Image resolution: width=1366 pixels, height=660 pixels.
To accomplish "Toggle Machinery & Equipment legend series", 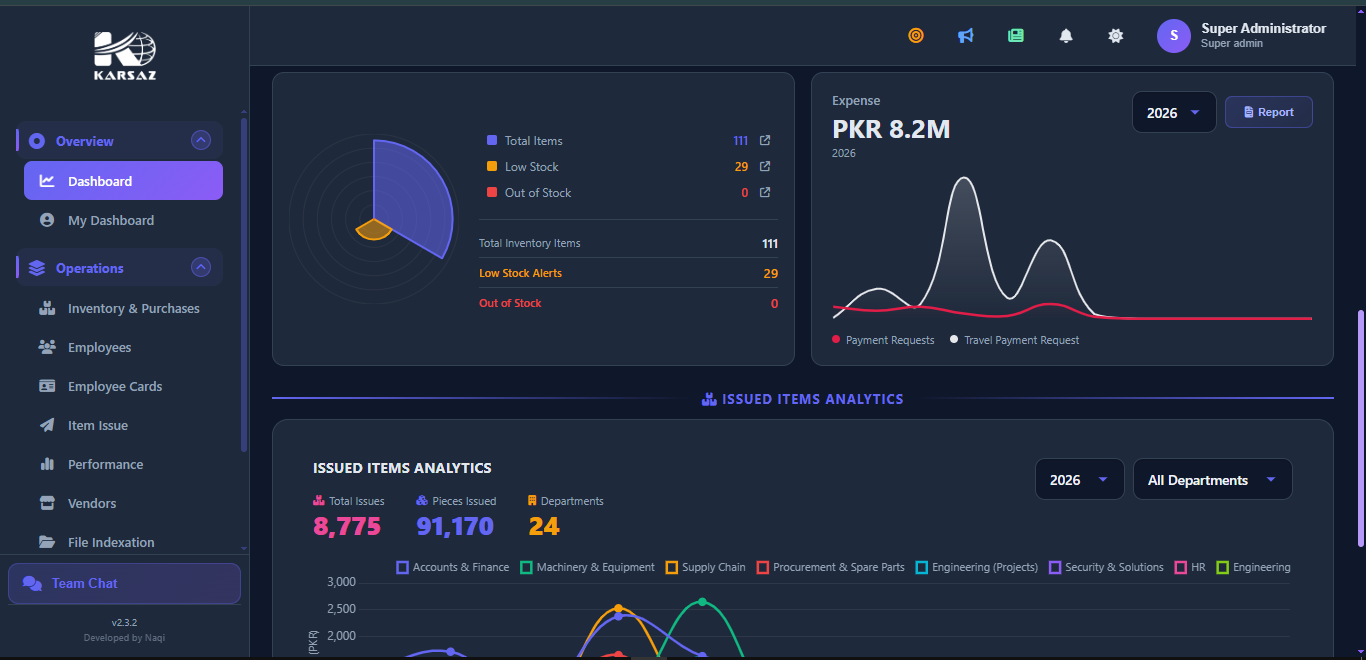I will (587, 567).
